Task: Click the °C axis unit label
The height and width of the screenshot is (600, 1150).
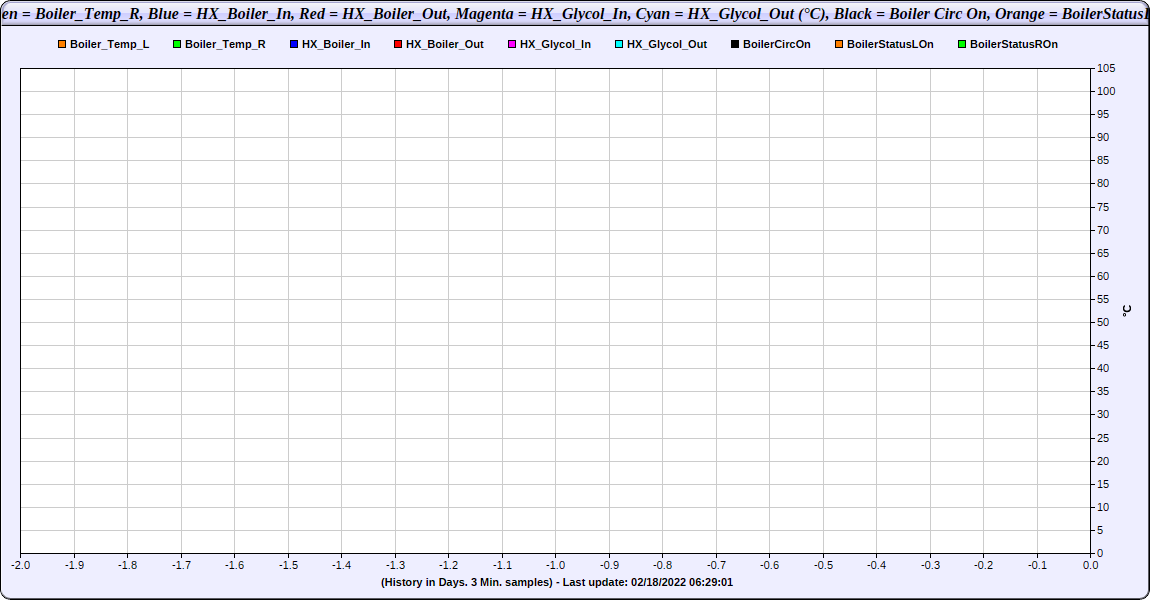Action: click(1127, 311)
